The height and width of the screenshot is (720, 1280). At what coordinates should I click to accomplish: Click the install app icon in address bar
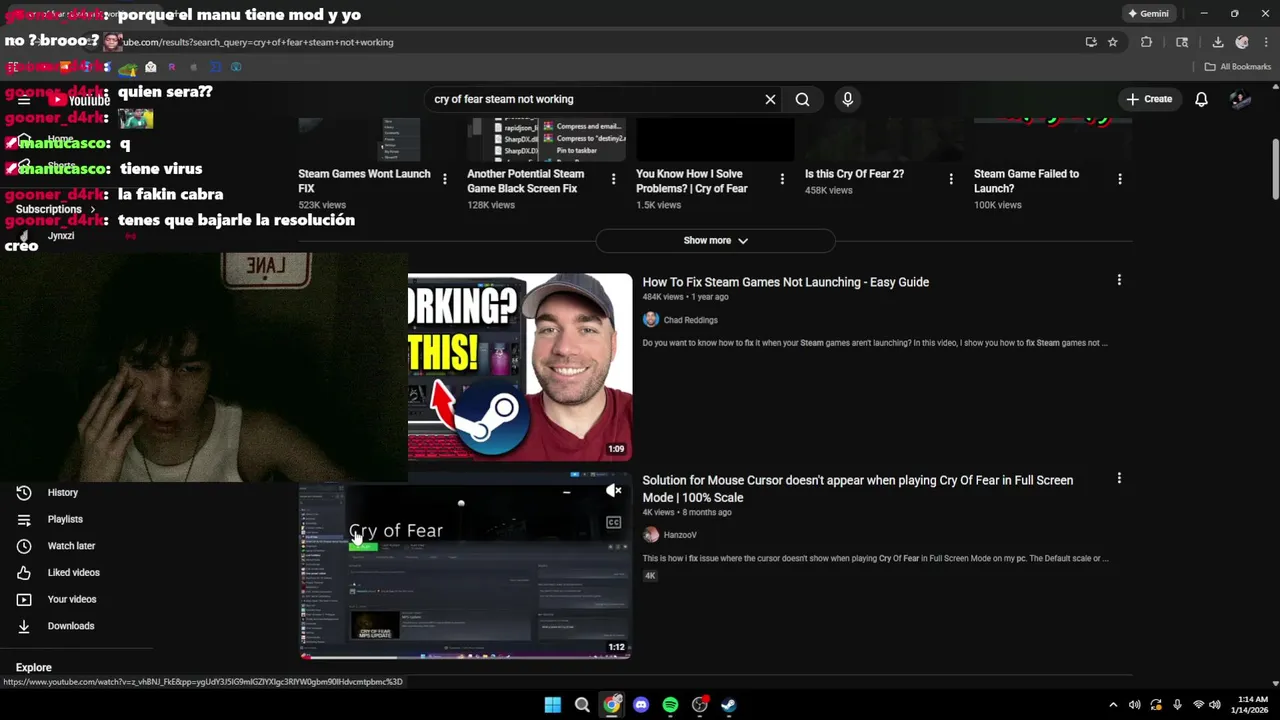(1091, 42)
